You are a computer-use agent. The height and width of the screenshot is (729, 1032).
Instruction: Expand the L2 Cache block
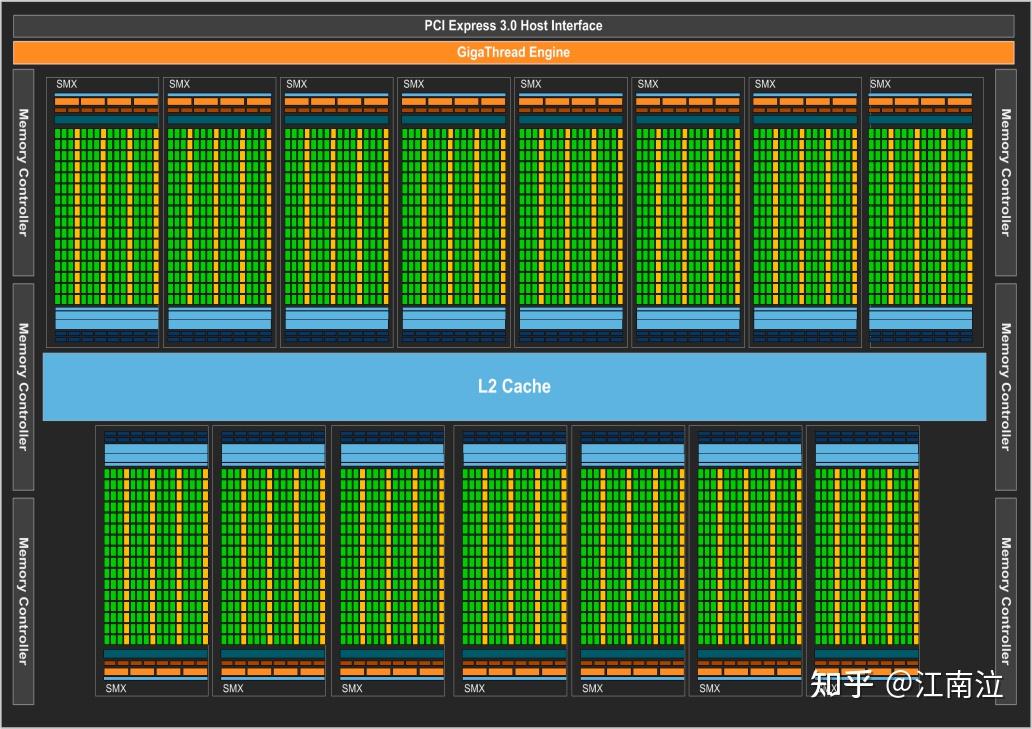pos(514,387)
